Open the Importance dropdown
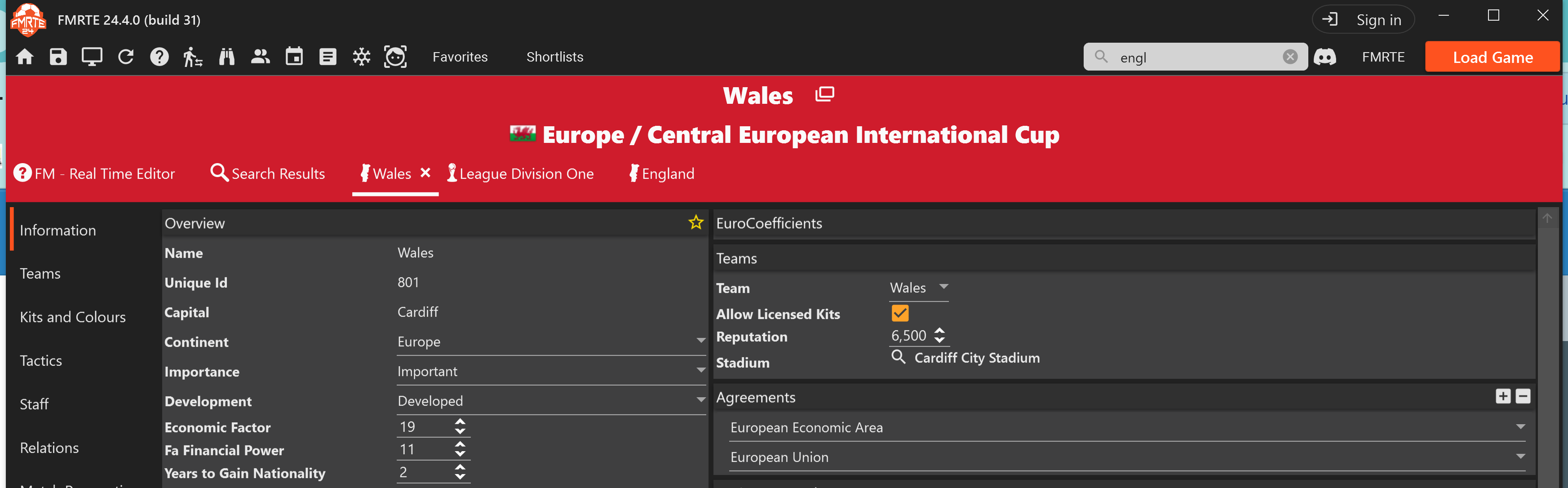1568x488 pixels. [551, 372]
